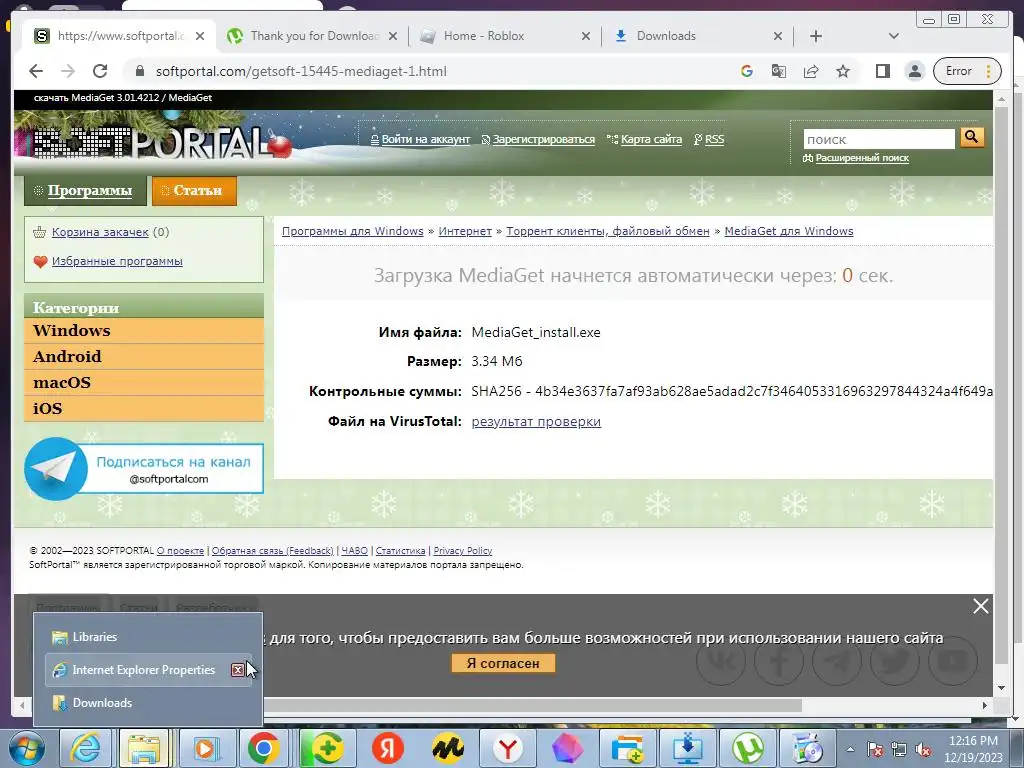
Task: Click the site info lock icon
Action: pos(139,71)
